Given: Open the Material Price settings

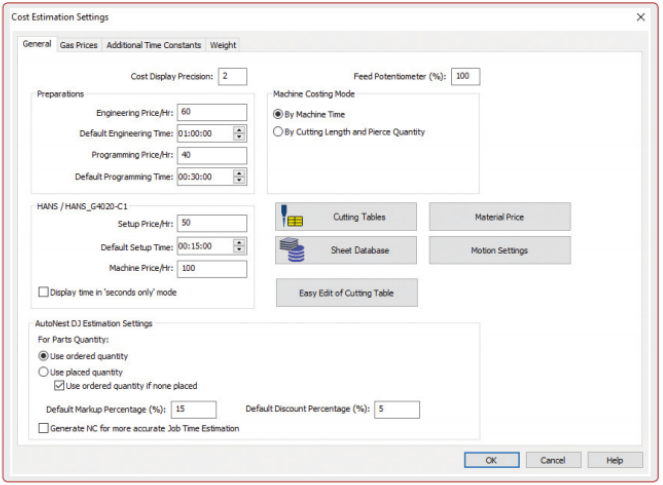Looking at the screenshot, I should 499,217.
